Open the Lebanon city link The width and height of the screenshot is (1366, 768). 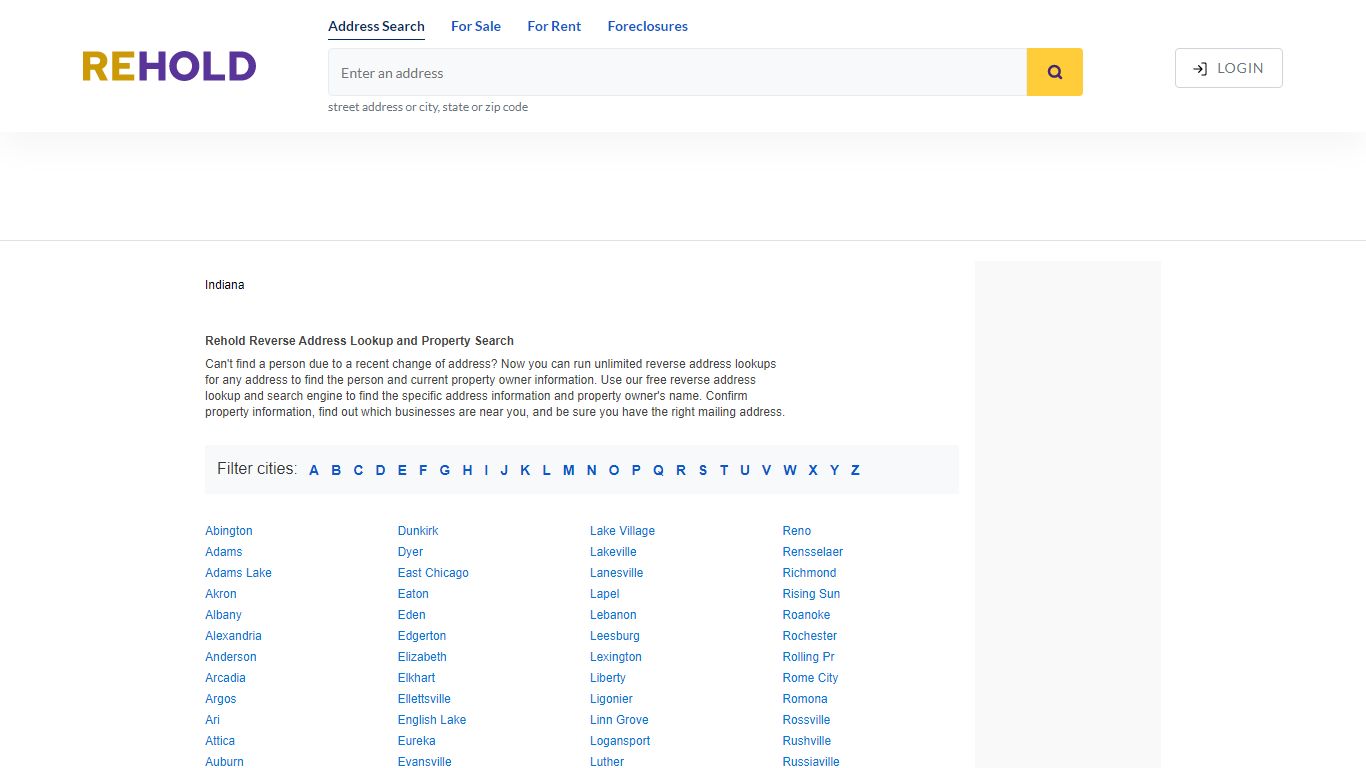click(x=613, y=615)
